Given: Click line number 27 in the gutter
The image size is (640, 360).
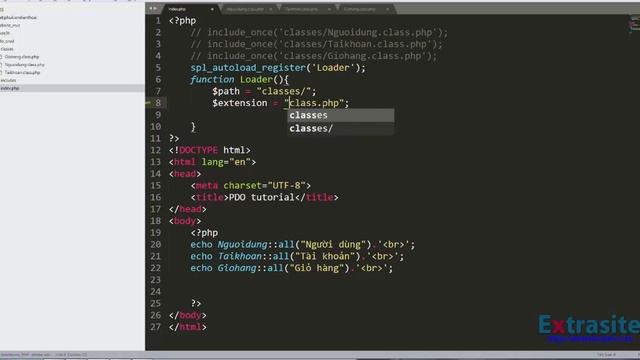Looking at the screenshot, I should (x=156, y=327).
